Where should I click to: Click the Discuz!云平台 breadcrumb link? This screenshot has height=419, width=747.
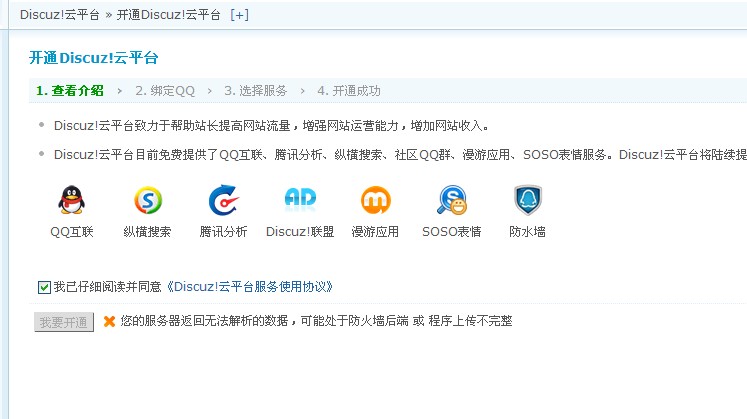(60, 15)
